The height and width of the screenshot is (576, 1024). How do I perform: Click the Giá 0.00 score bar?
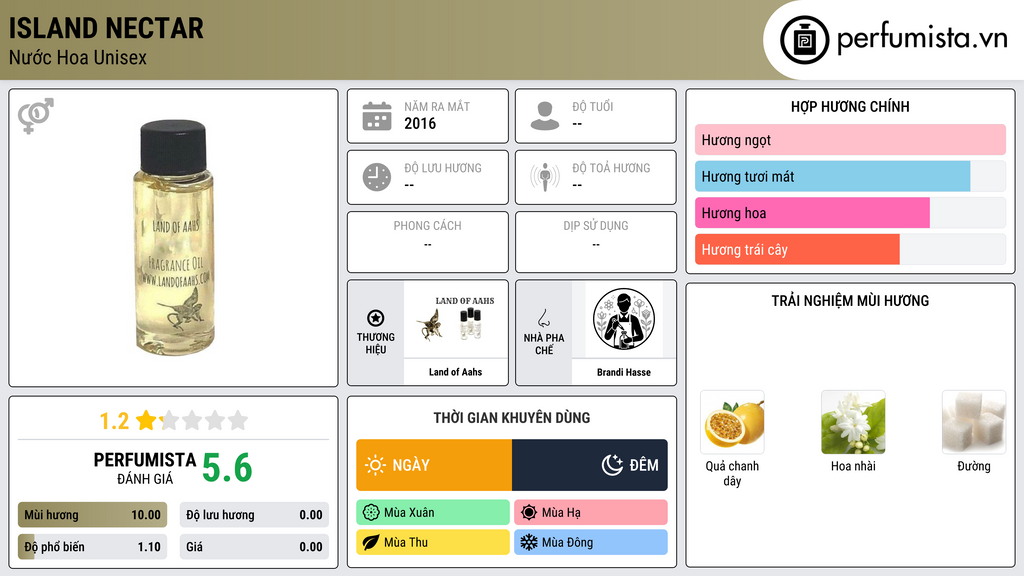coord(254,547)
